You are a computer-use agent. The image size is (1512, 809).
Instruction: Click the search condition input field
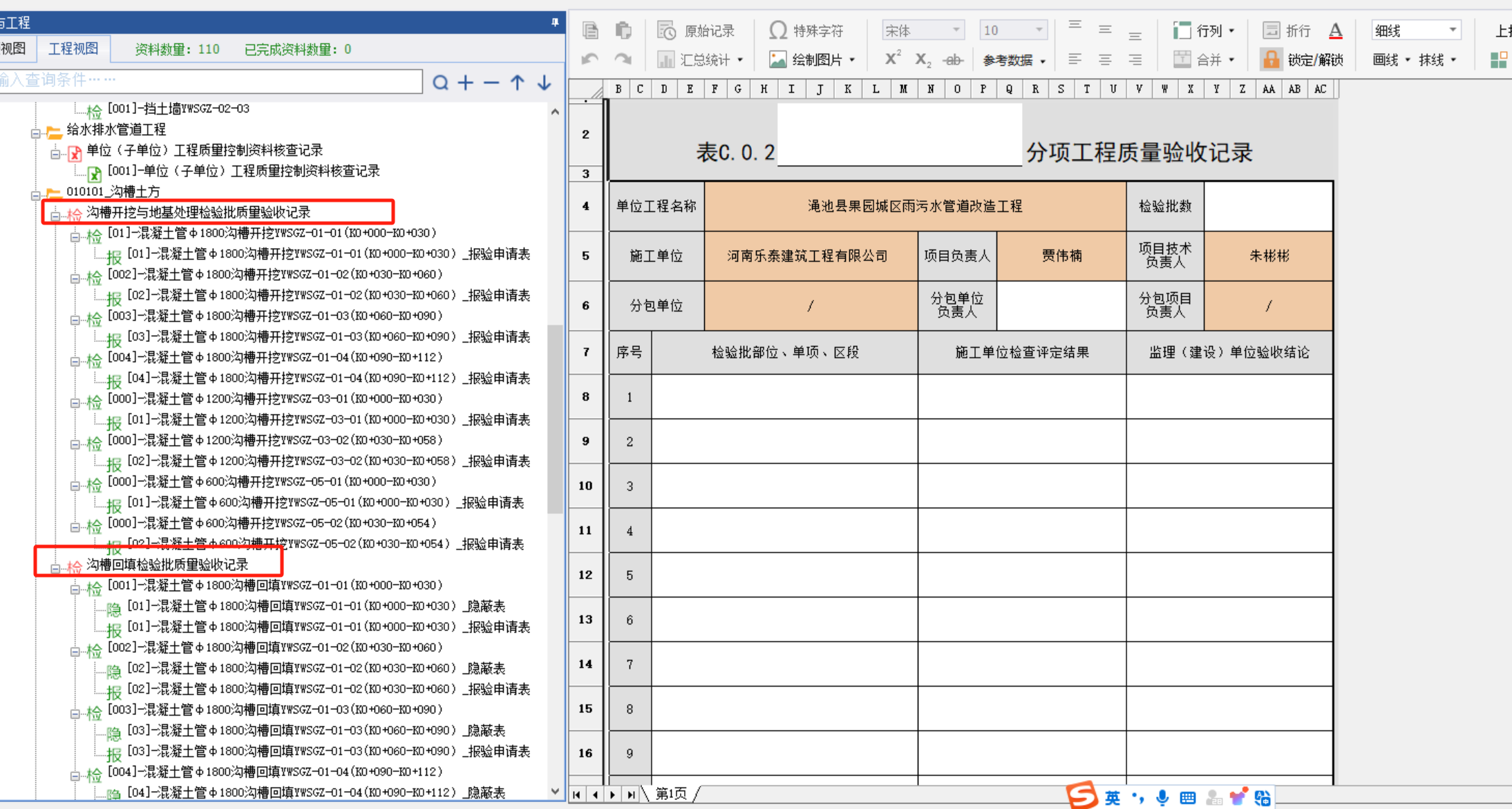[210, 82]
